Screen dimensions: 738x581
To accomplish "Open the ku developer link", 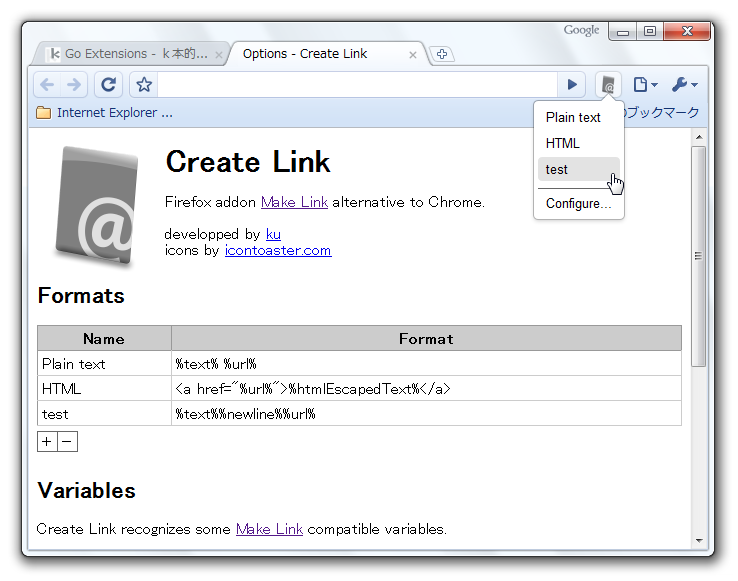I will coord(273,234).
